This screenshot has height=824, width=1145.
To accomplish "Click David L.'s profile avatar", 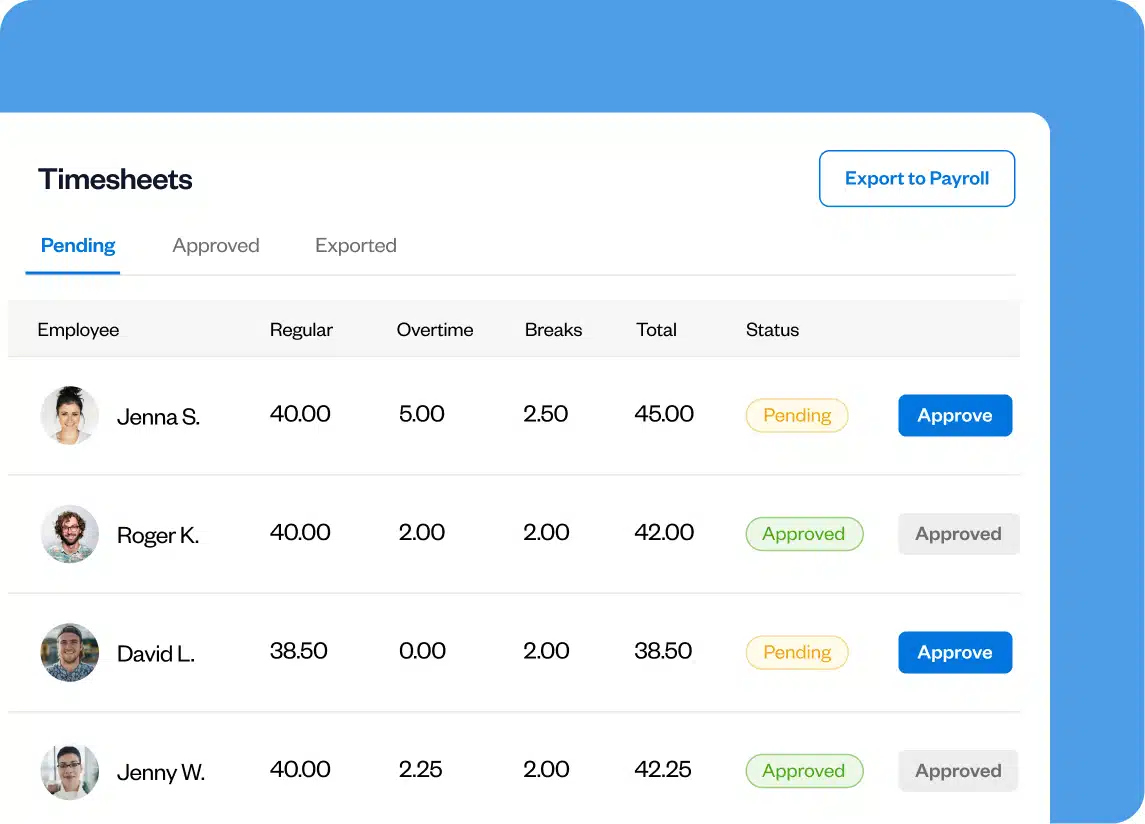I will [x=69, y=652].
